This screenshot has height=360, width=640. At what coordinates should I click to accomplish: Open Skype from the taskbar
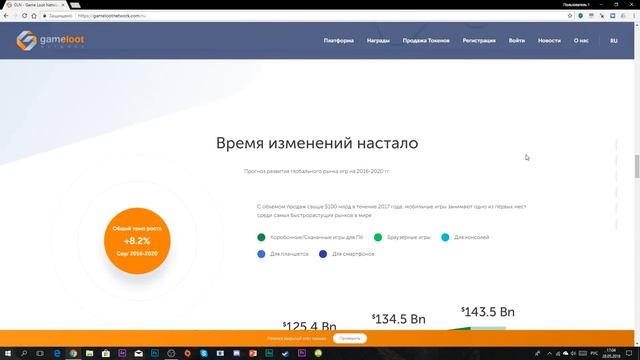point(204,353)
